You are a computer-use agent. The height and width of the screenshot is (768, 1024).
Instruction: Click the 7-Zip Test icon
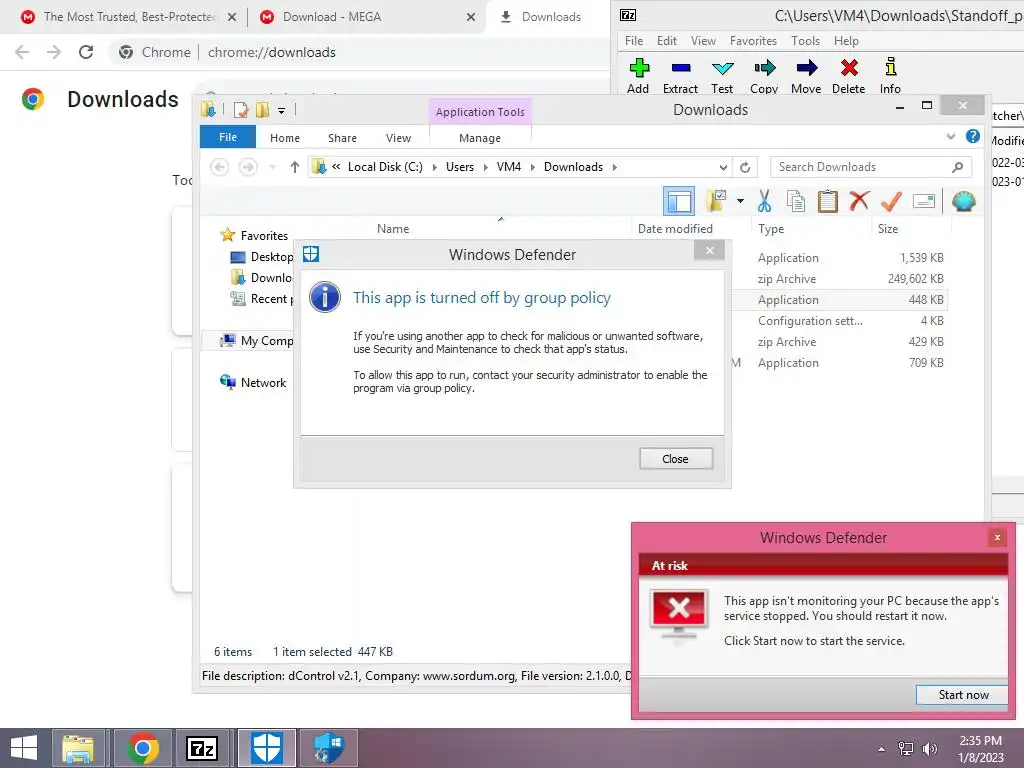[722, 68]
